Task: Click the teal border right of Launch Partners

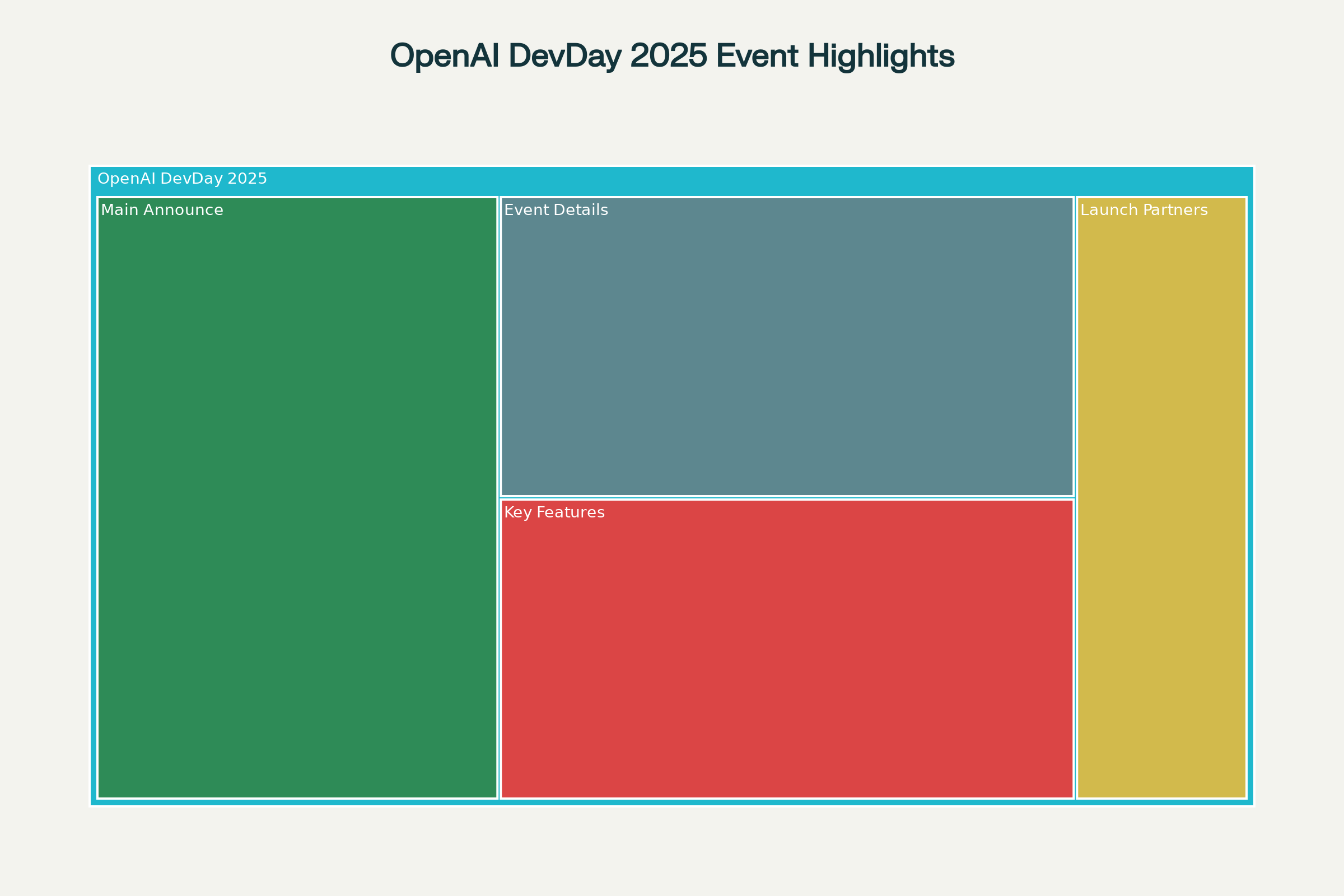Action: coord(1250,497)
